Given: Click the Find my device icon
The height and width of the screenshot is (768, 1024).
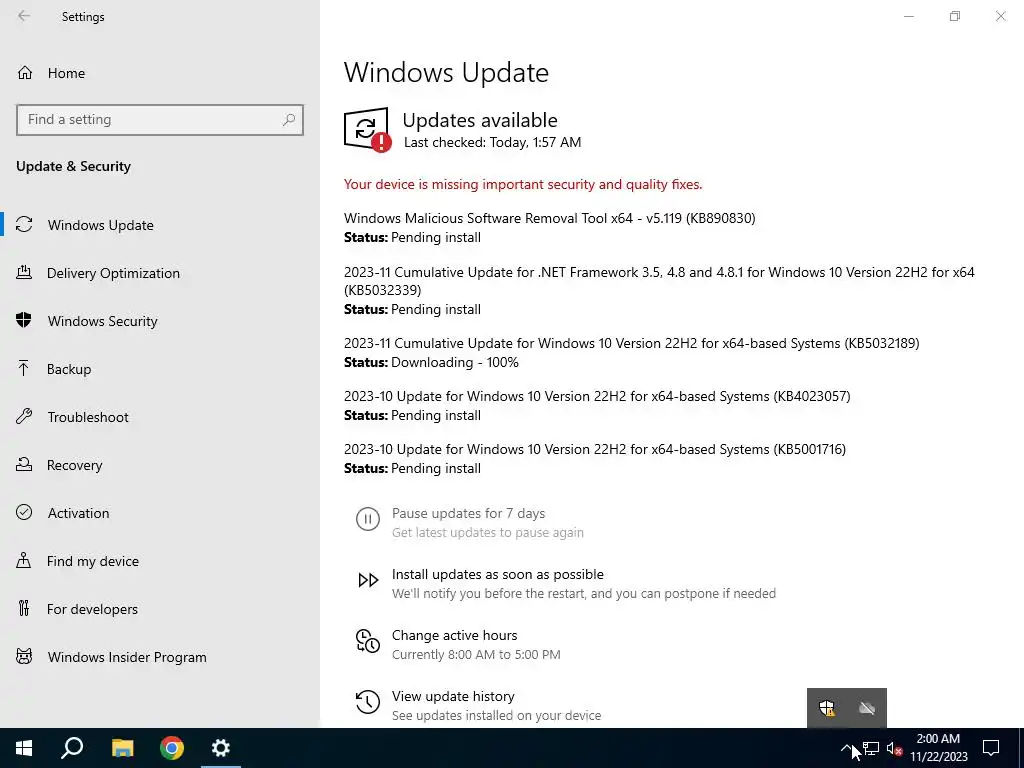Looking at the screenshot, I should tap(24, 560).
